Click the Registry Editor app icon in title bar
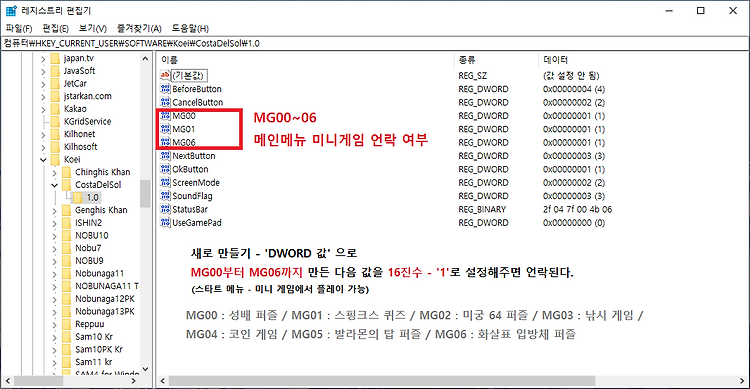Viewport: 750px width, 389px height. (x=11, y=10)
